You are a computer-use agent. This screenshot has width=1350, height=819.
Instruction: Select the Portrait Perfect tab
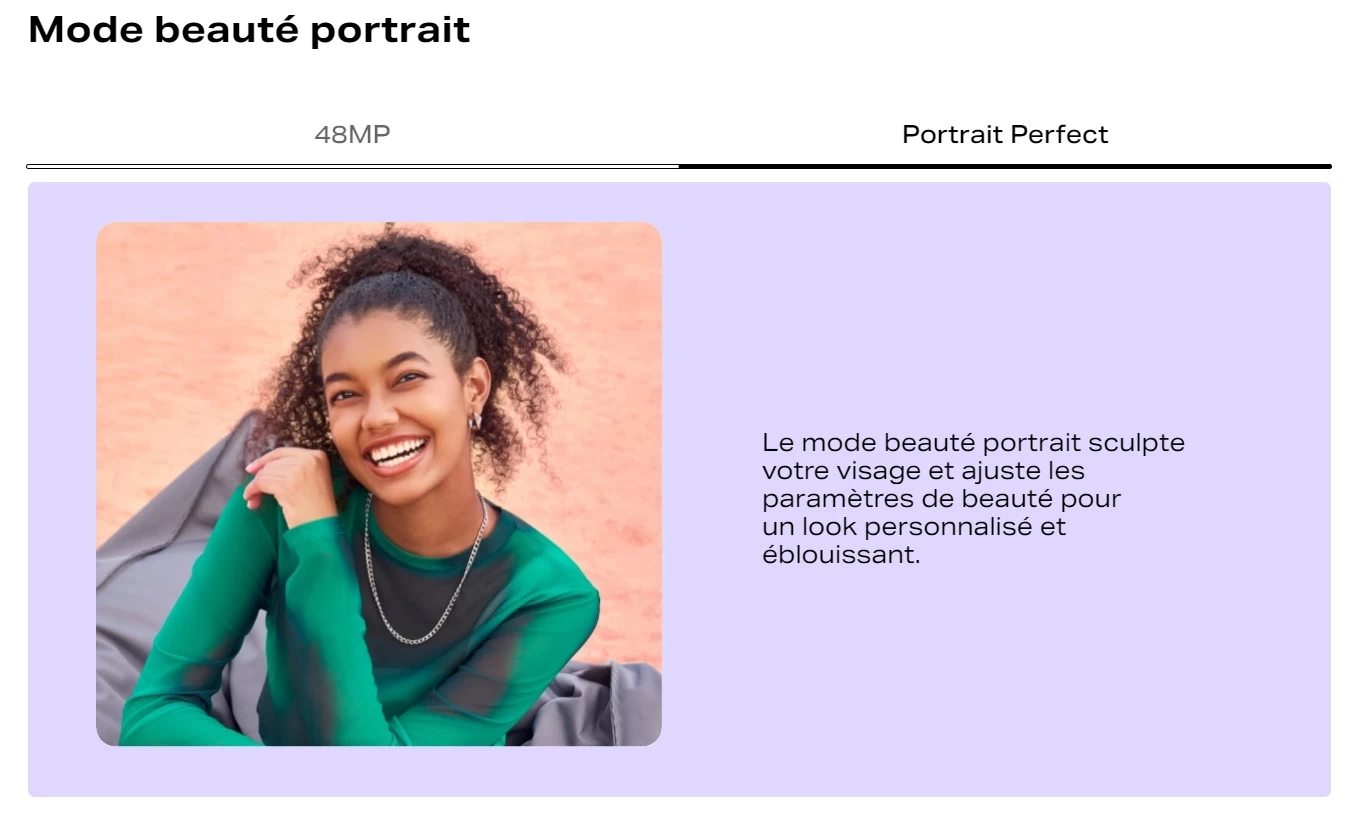click(x=1005, y=134)
